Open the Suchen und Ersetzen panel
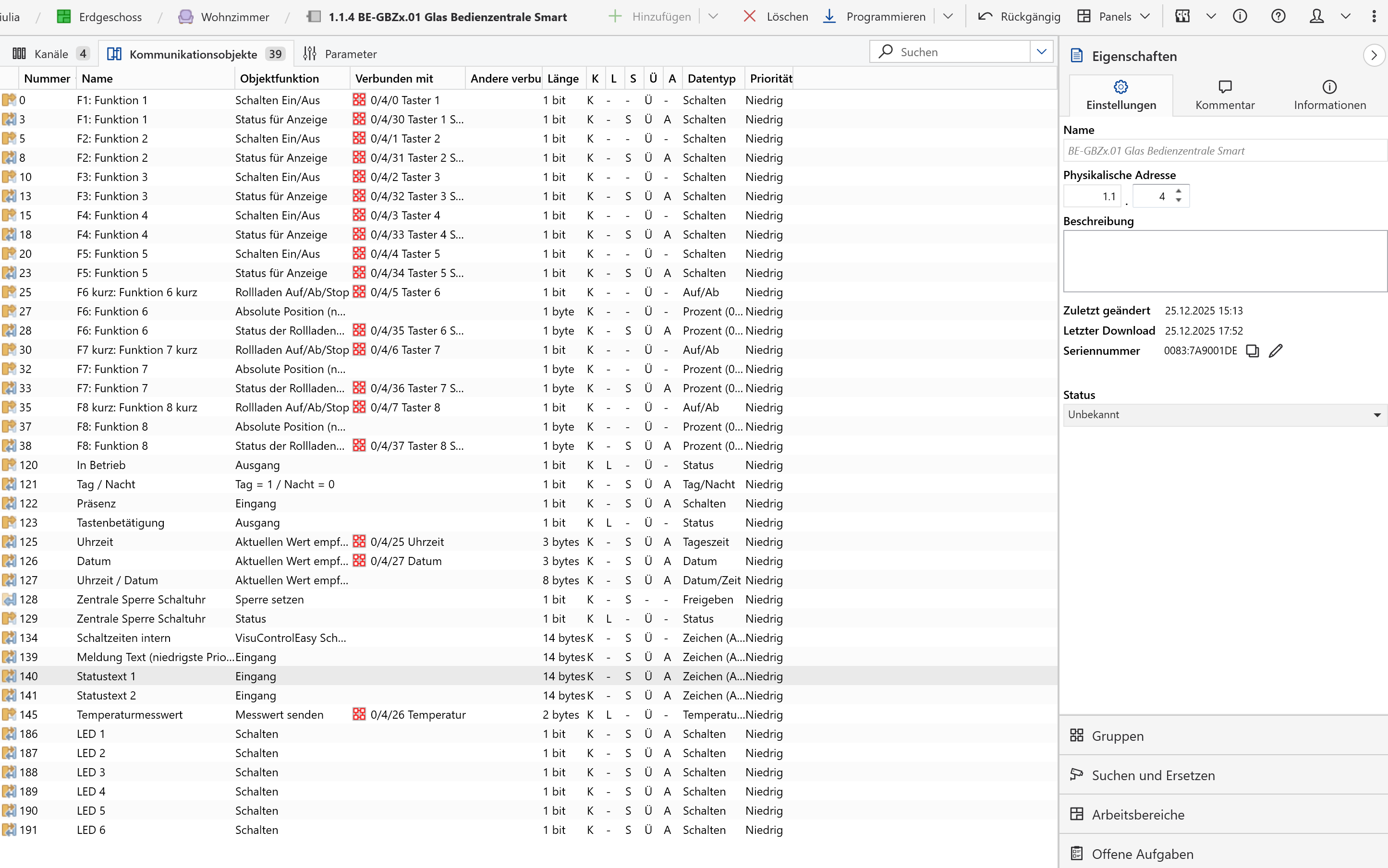The height and width of the screenshot is (868, 1388). pyautogui.click(x=1153, y=775)
